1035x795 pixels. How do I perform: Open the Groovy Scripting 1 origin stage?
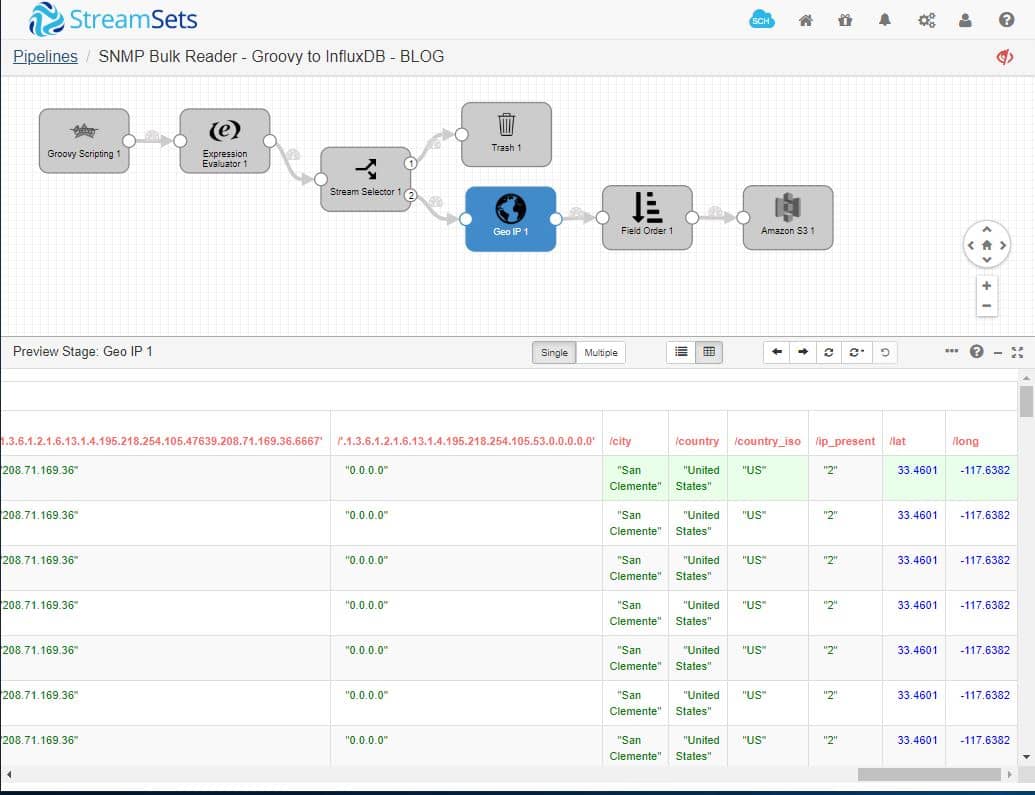pyautogui.click(x=84, y=140)
